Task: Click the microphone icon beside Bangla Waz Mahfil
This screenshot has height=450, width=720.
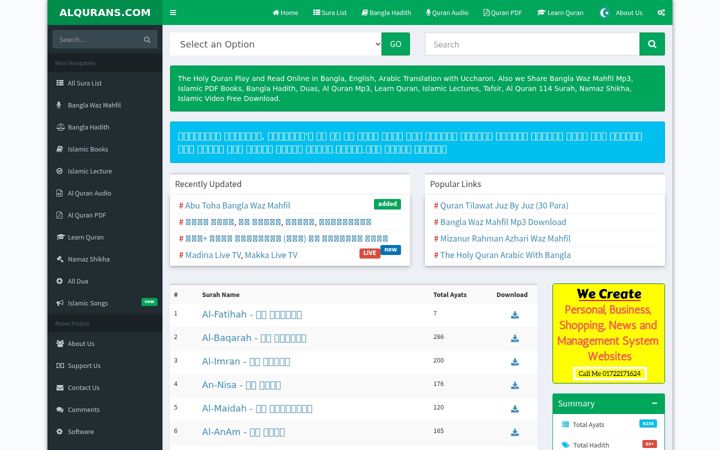Action: pyautogui.click(x=59, y=105)
